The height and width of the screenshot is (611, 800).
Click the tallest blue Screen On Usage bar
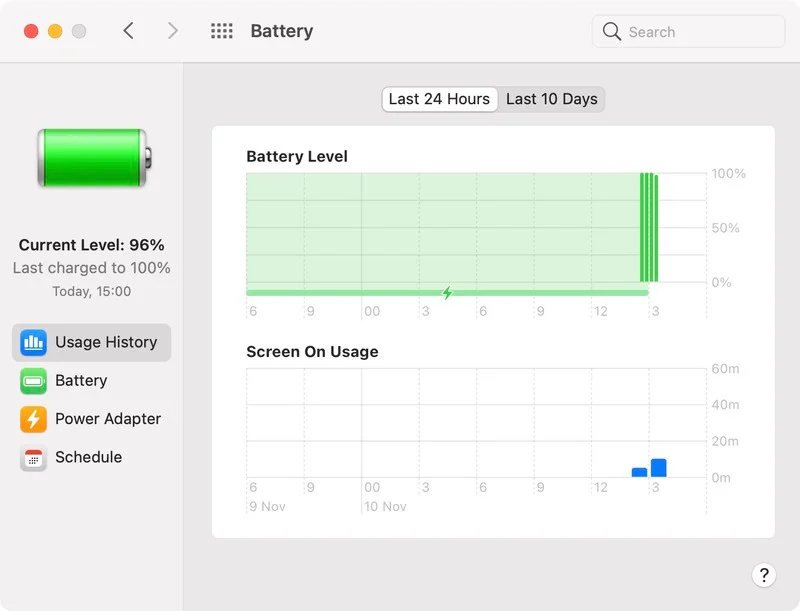tap(658, 468)
